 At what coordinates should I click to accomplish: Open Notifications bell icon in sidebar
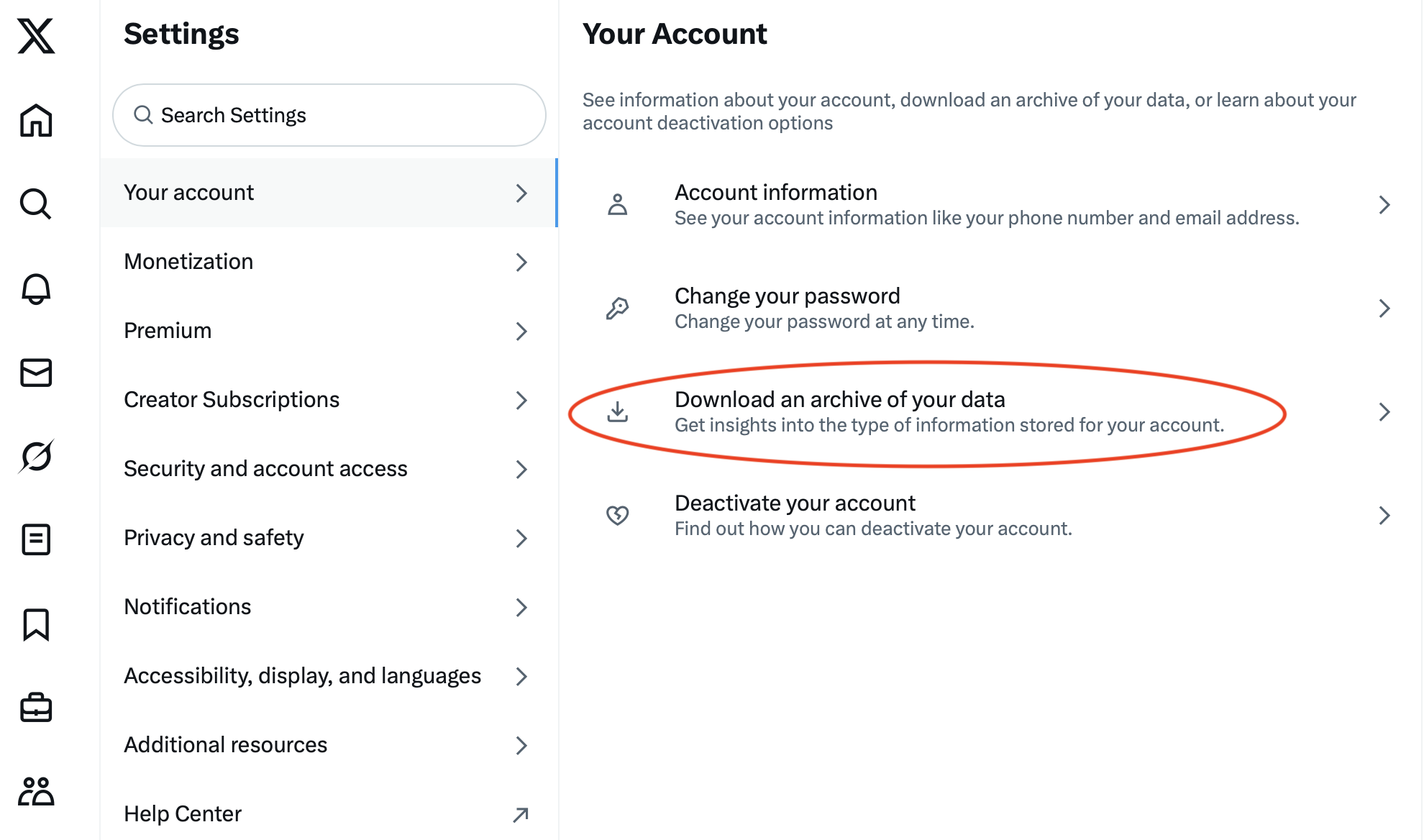tap(36, 289)
